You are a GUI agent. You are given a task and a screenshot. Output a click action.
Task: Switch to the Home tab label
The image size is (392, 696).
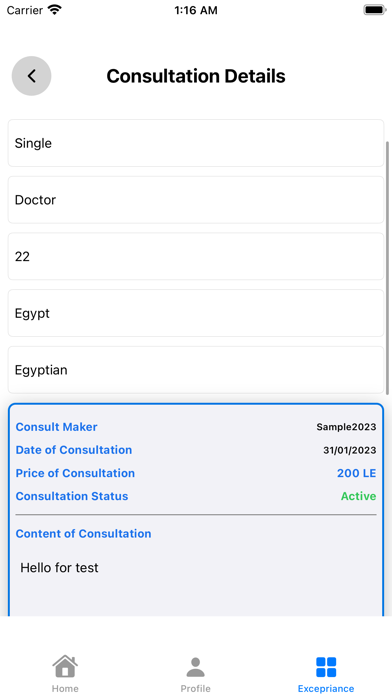point(65,688)
